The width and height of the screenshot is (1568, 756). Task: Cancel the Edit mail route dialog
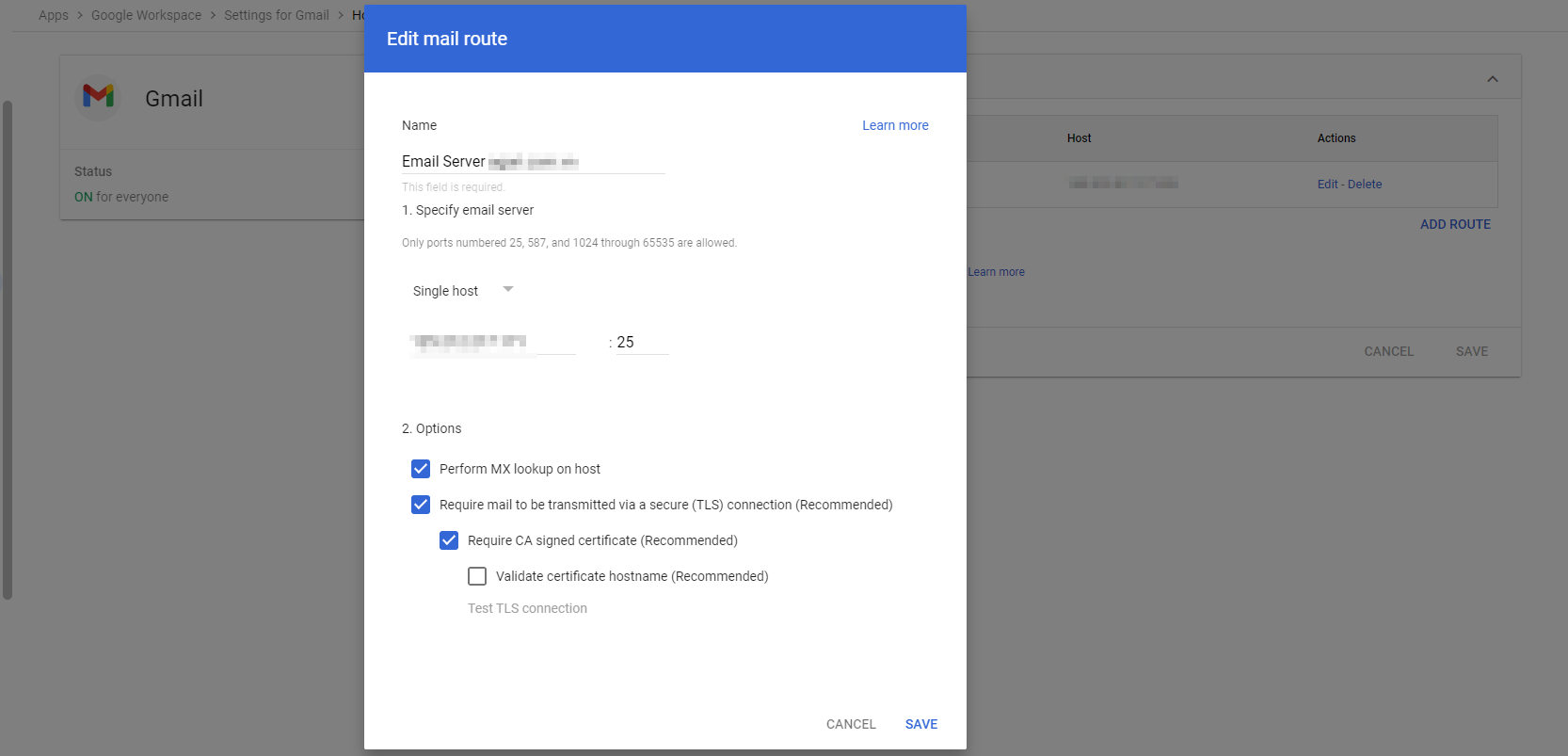point(851,724)
